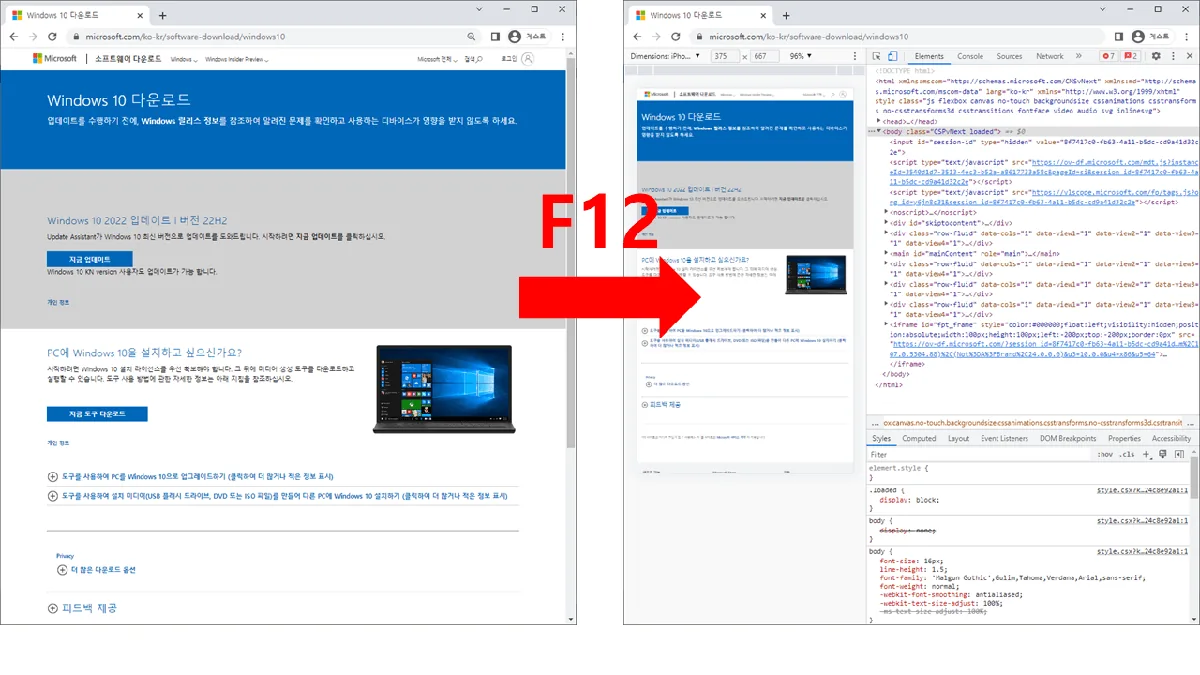The width and height of the screenshot is (1200, 675).
Task: Toggle device toolbar in DevTools
Action: (893, 56)
